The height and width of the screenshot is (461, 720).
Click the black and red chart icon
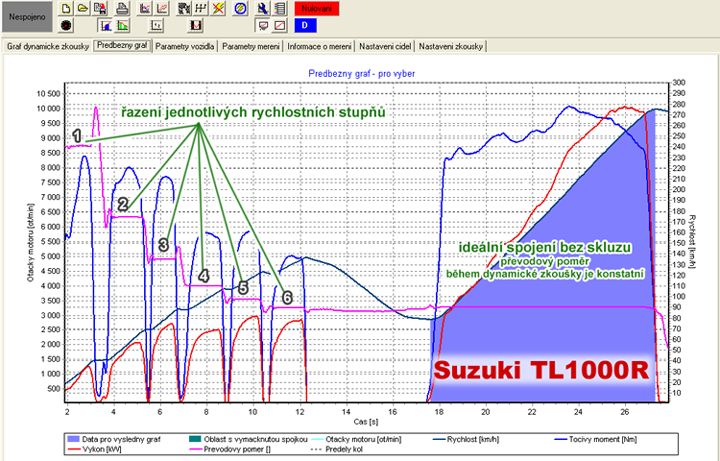195,25
